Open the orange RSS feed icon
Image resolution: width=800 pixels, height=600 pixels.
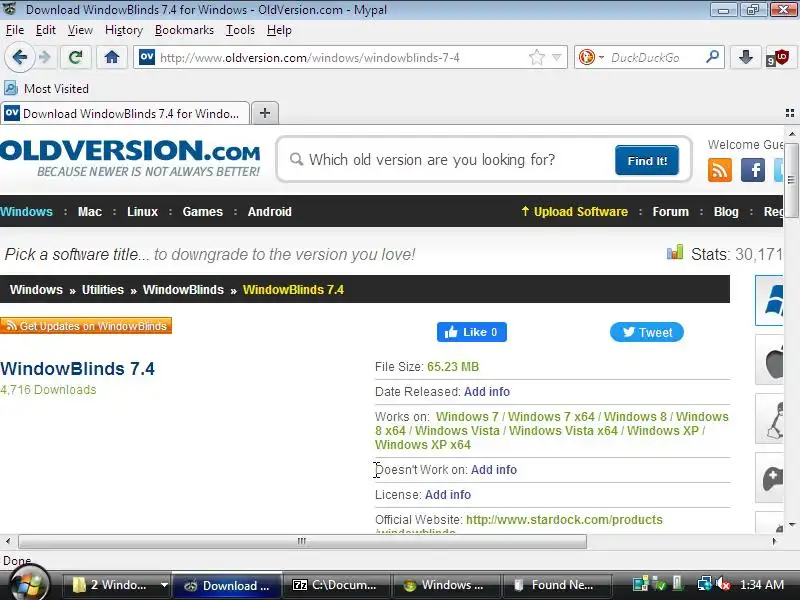[720, 170]
